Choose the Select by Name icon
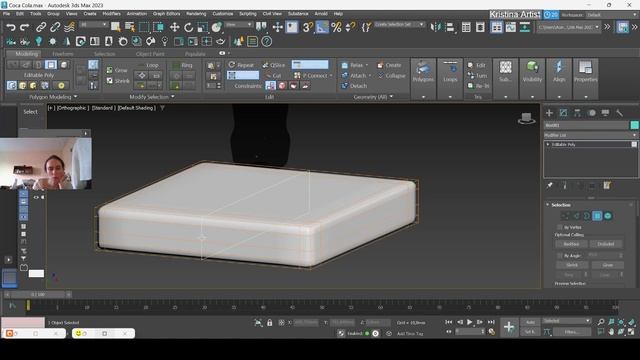 [x=130, y=27]
